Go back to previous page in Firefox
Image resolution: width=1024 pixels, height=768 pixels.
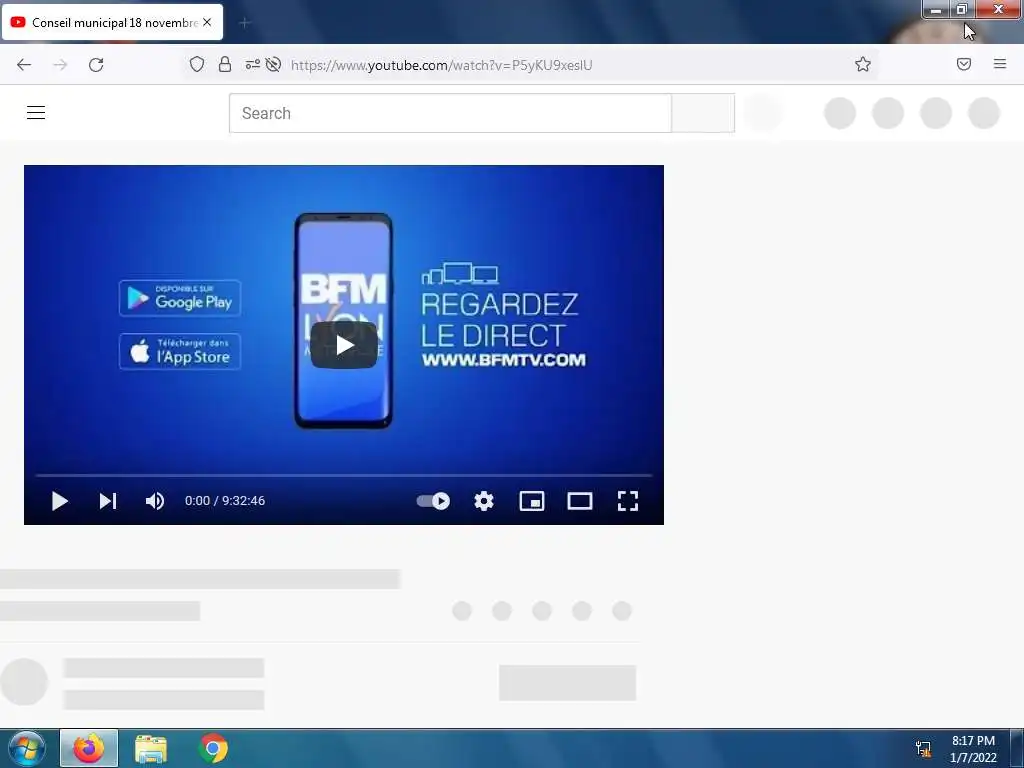[x=24, y=65]
